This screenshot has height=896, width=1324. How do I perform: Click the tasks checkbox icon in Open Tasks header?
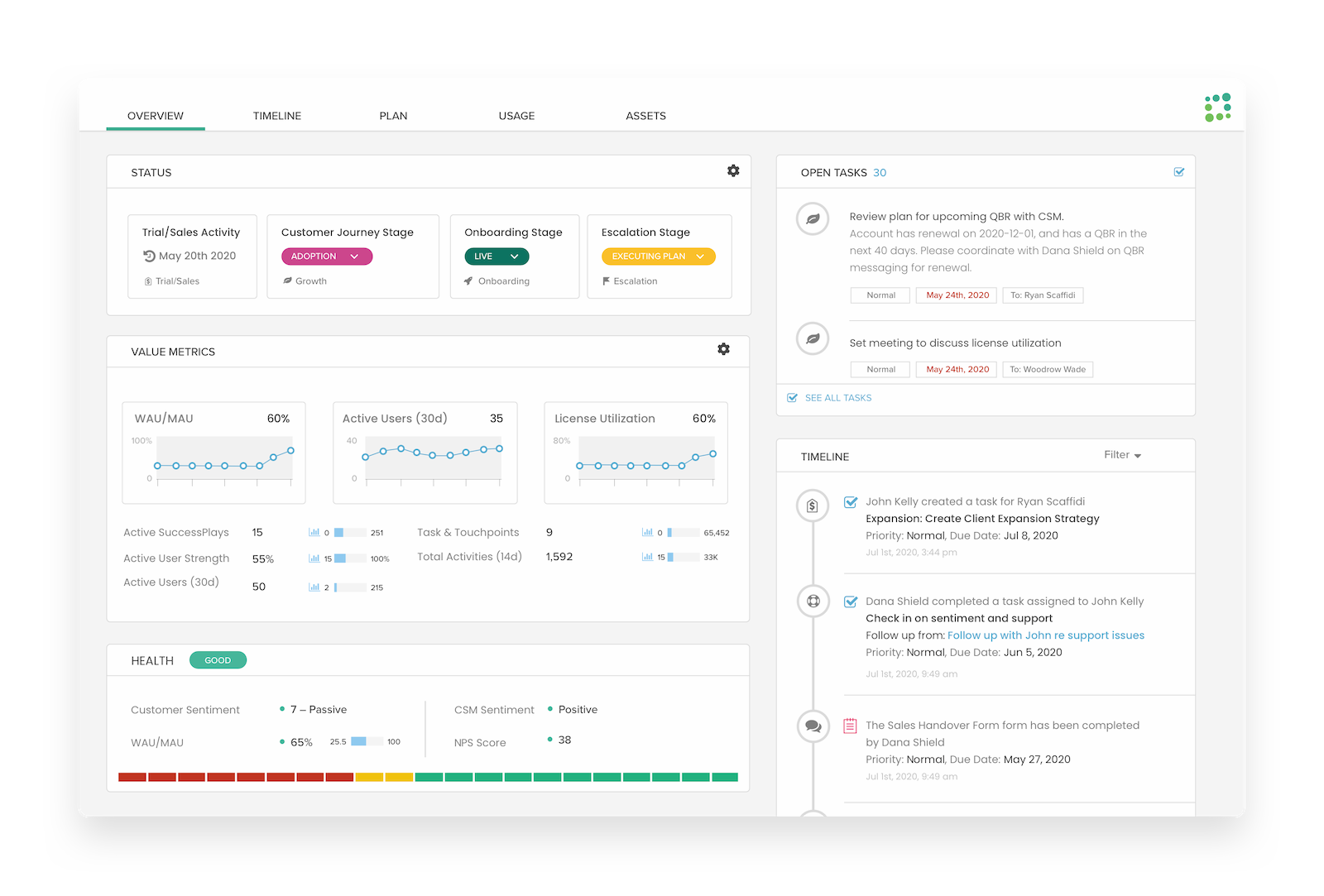1178,171
